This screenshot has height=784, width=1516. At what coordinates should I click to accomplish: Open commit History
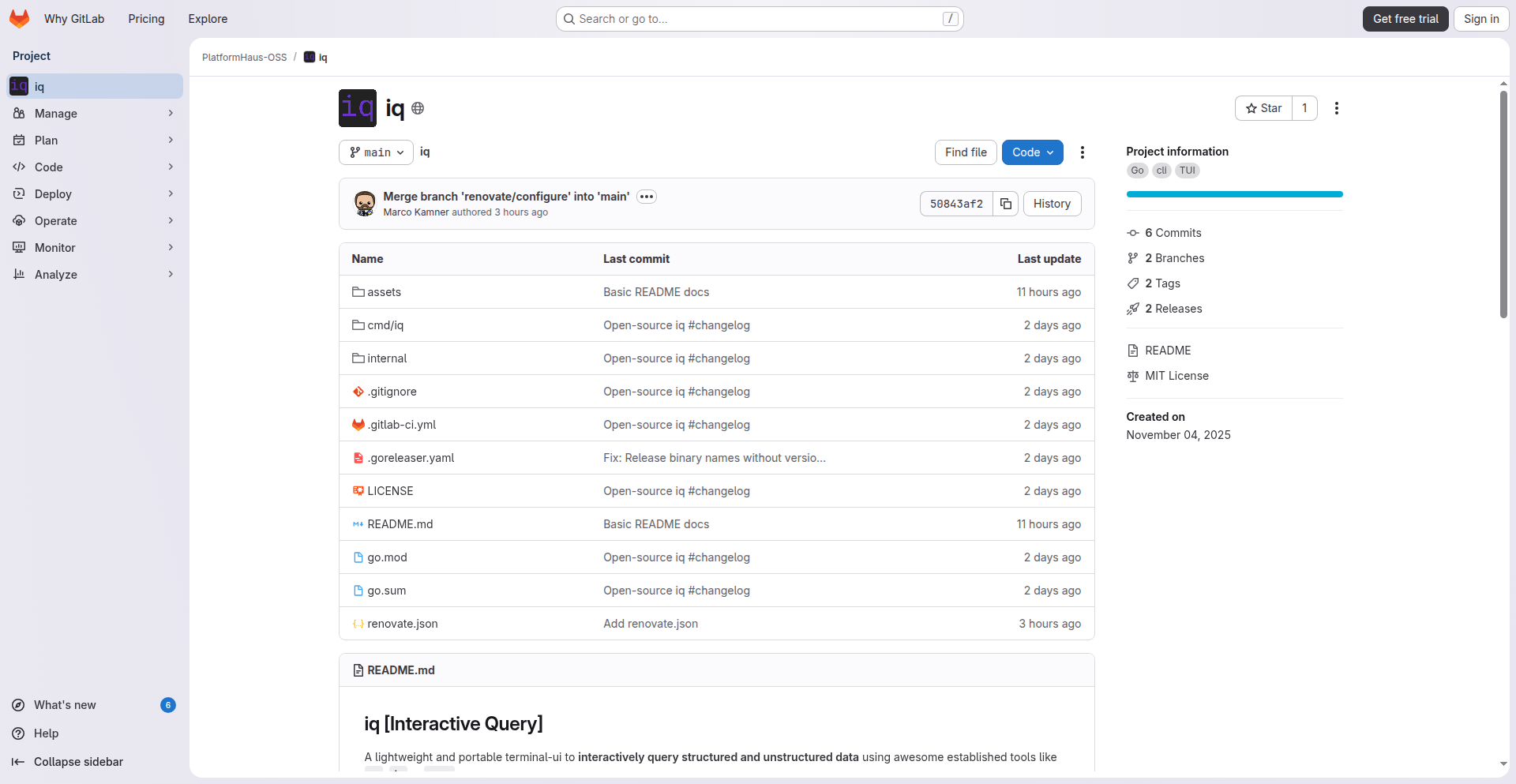[1052, 204]
